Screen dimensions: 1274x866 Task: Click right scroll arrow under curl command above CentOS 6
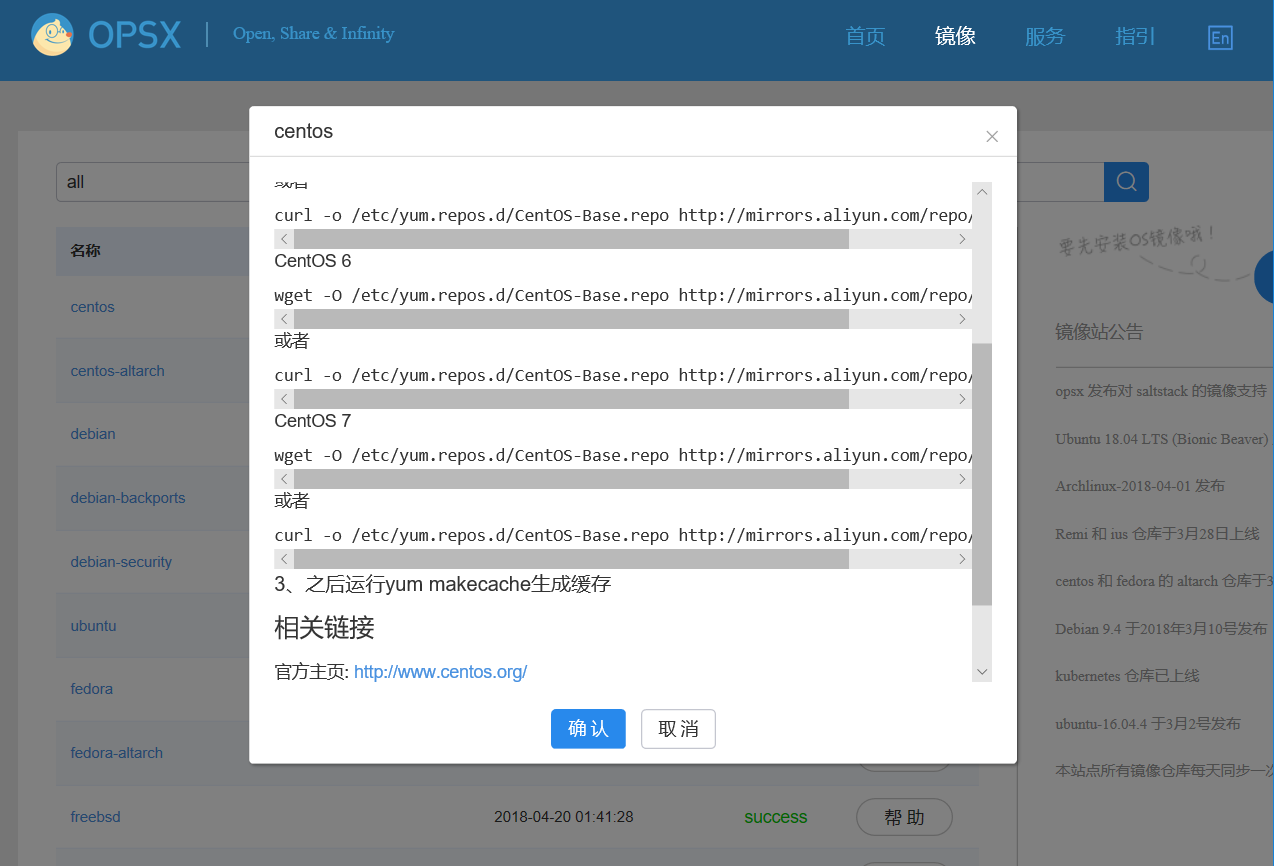[962, 239]
